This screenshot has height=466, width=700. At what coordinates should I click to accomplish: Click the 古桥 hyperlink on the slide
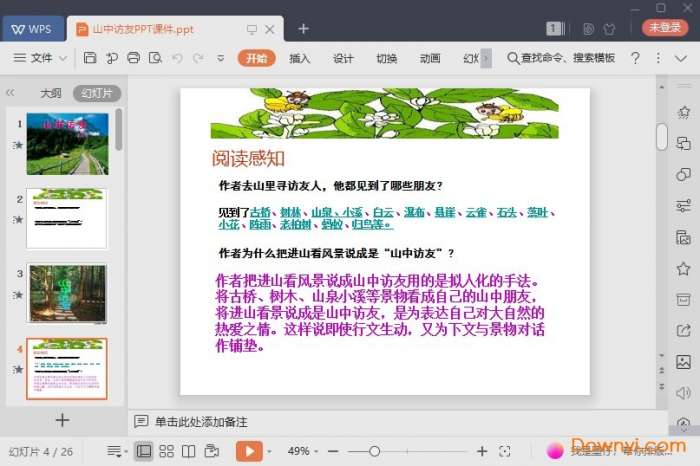(261, 212)
